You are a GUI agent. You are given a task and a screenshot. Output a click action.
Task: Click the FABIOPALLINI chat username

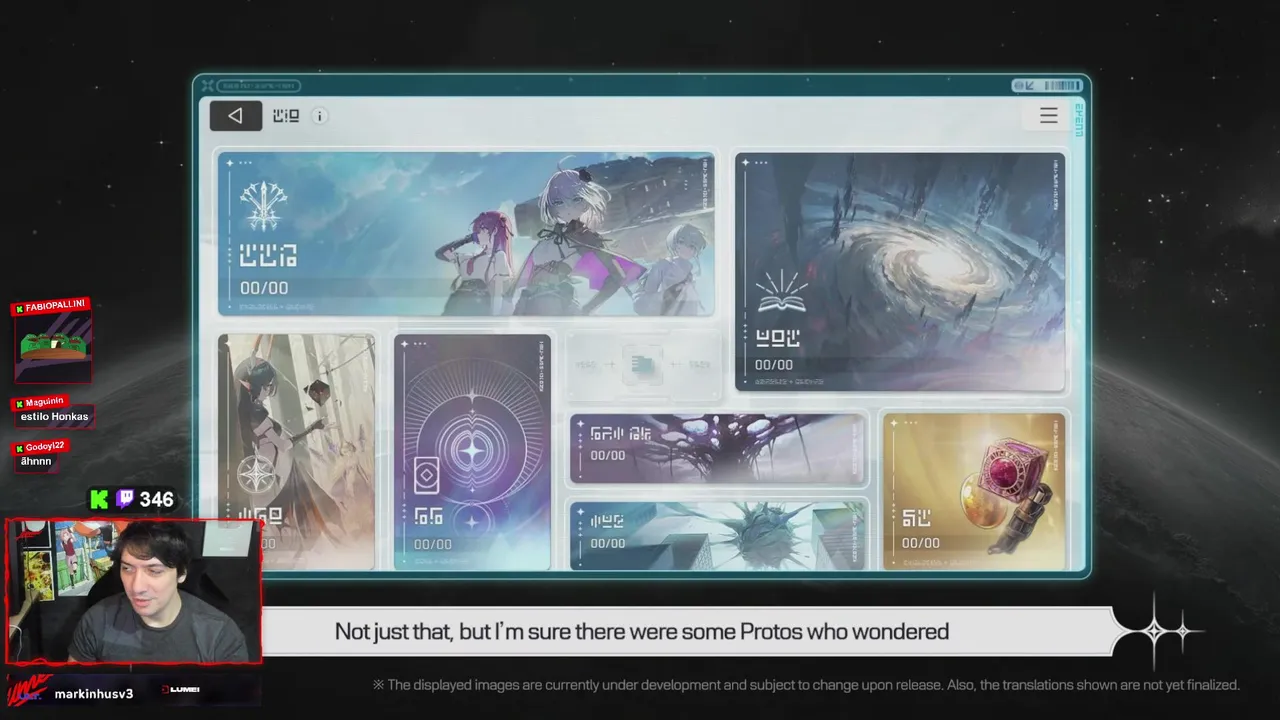tap(56, 305)
